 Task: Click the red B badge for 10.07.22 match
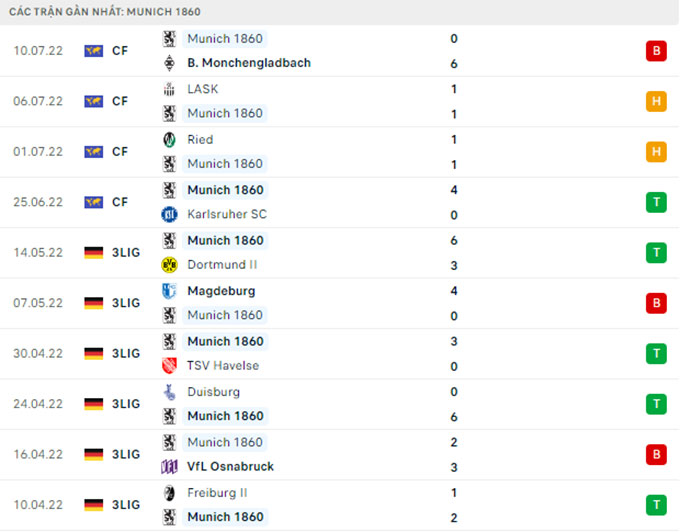click(656, 51)
